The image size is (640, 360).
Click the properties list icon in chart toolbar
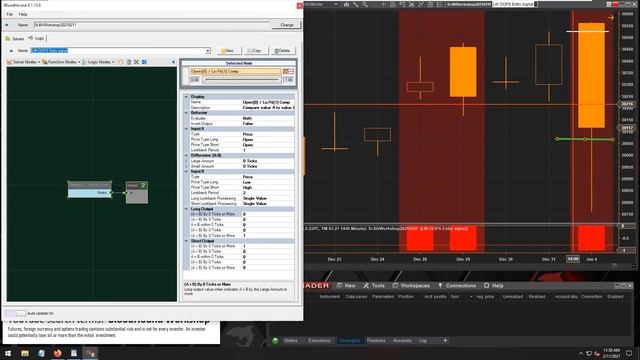pyautogui.click(x=440, y=4)
